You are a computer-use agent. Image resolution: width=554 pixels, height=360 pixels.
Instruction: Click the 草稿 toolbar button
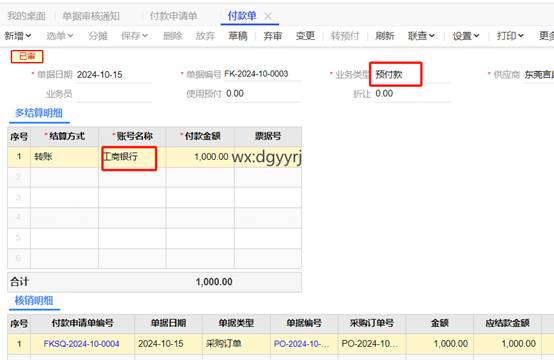coord(238,36)
